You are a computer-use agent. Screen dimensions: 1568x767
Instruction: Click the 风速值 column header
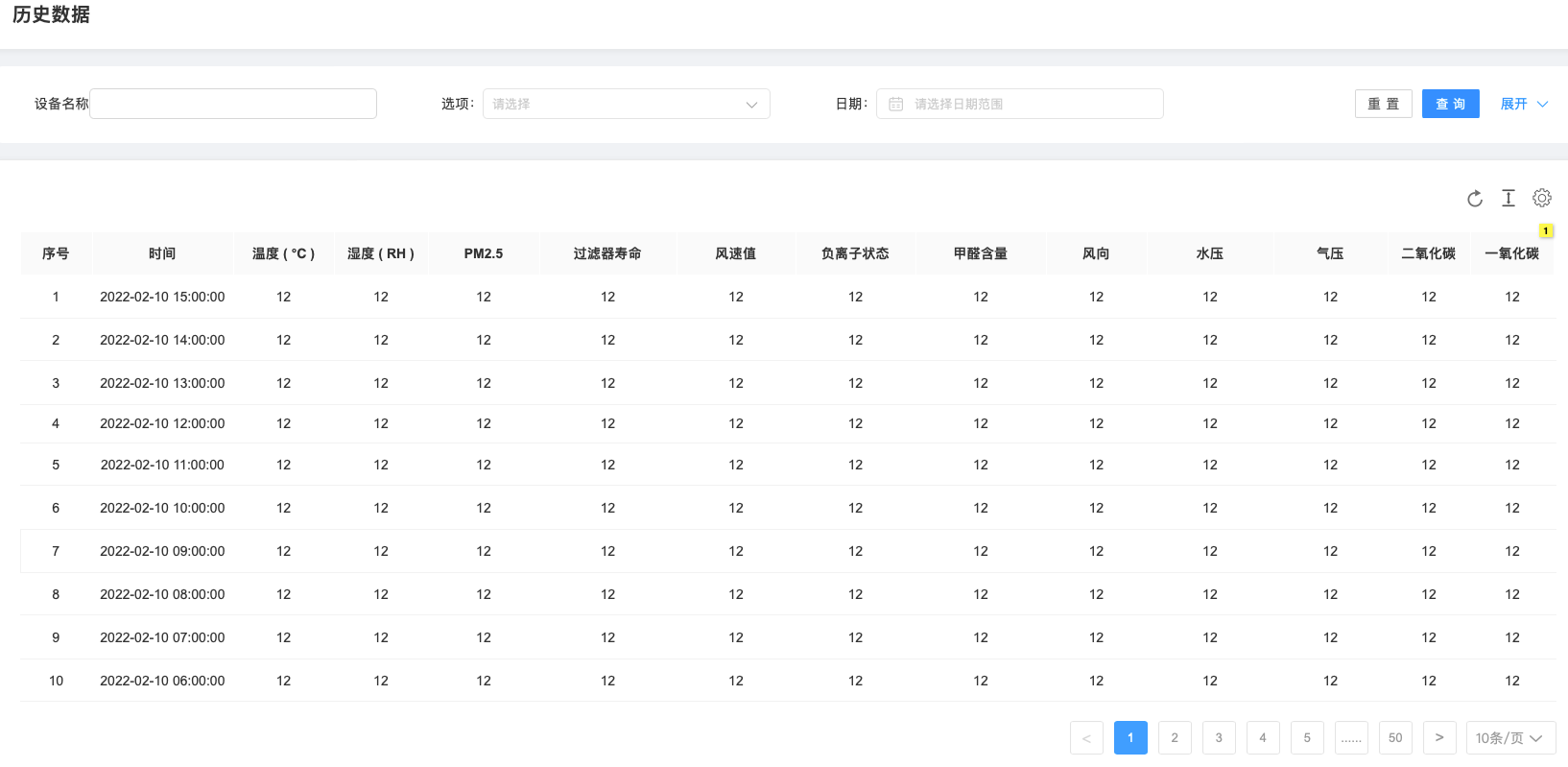[736, 253]
